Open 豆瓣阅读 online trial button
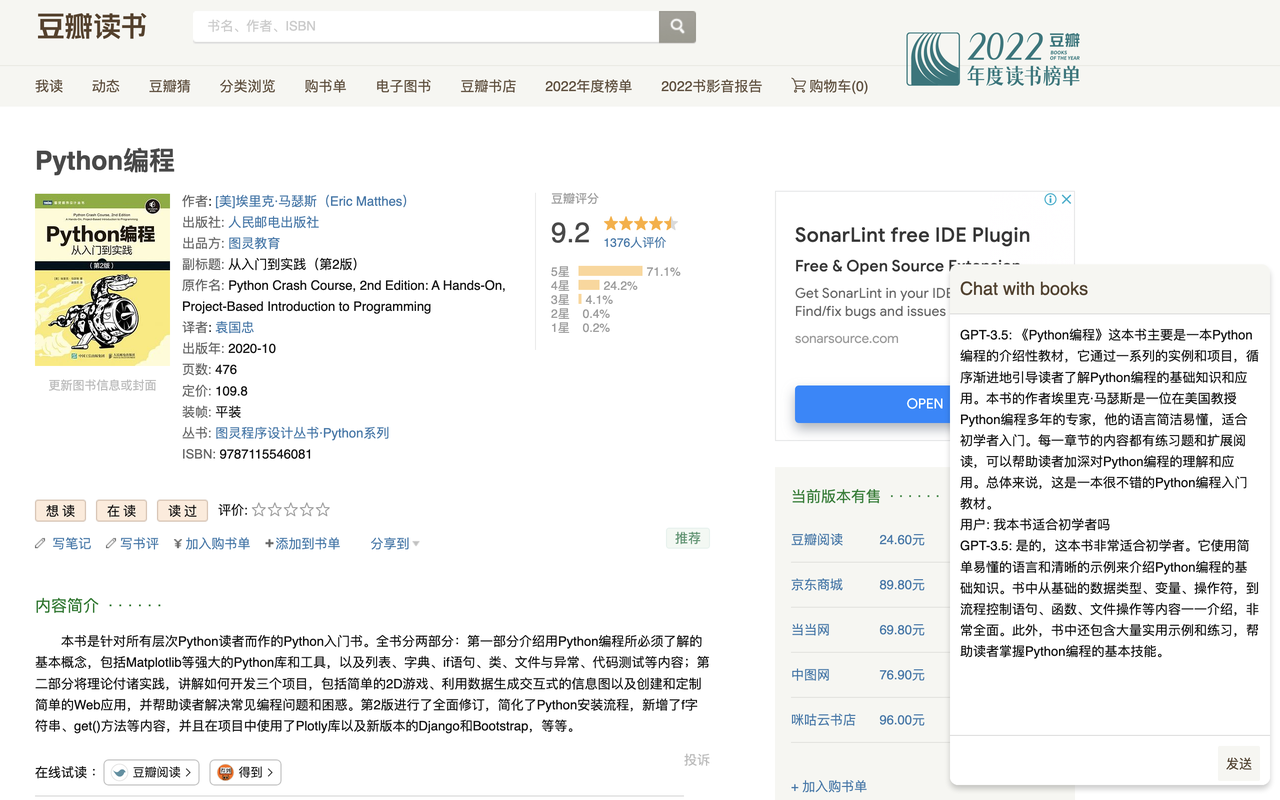Viewport: 1280px width, 800px height. [x=152, y=772]
